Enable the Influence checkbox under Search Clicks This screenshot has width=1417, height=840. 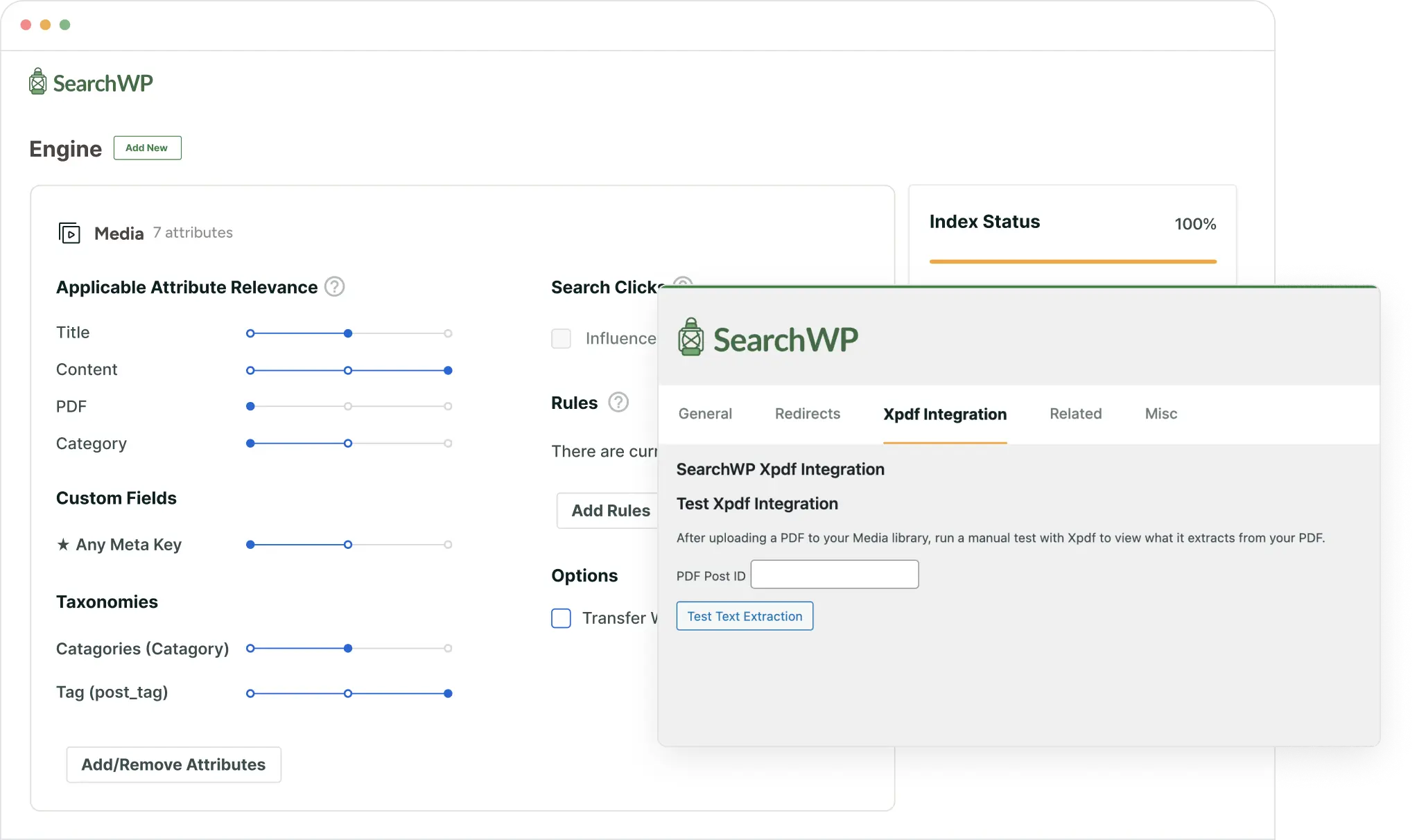coord(561,338)
